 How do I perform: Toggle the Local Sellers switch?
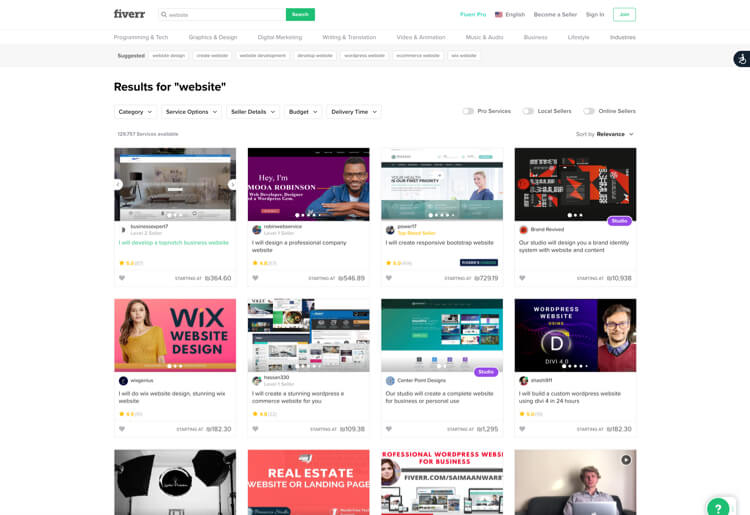(x=528, y=111)
